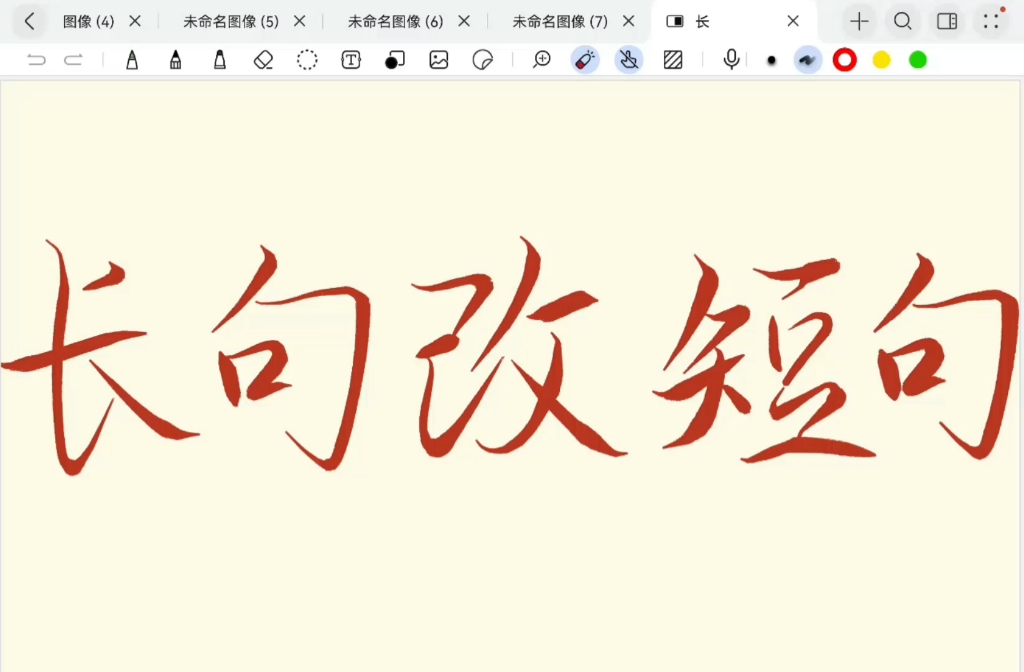Image resolution: width=1024 pixels, height=672 pixels.
Task: Select the dotted lasso selection tool
Action: (x=307, y=60)
